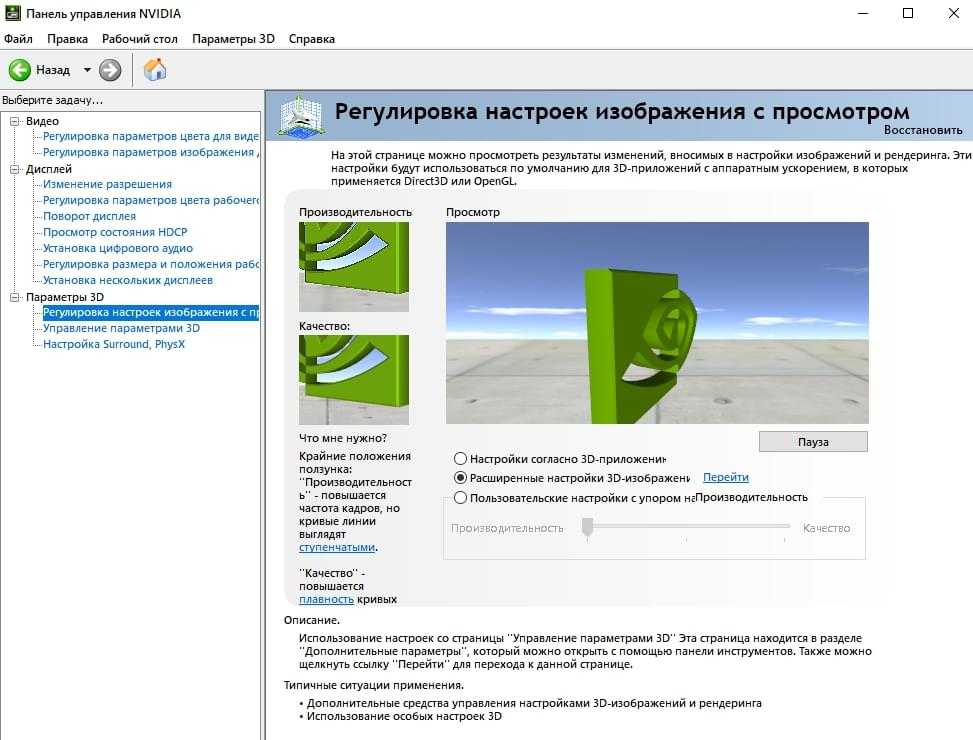Click the grey Forward arrow icon
Screen dimensions: 973x740
point(110,70)
